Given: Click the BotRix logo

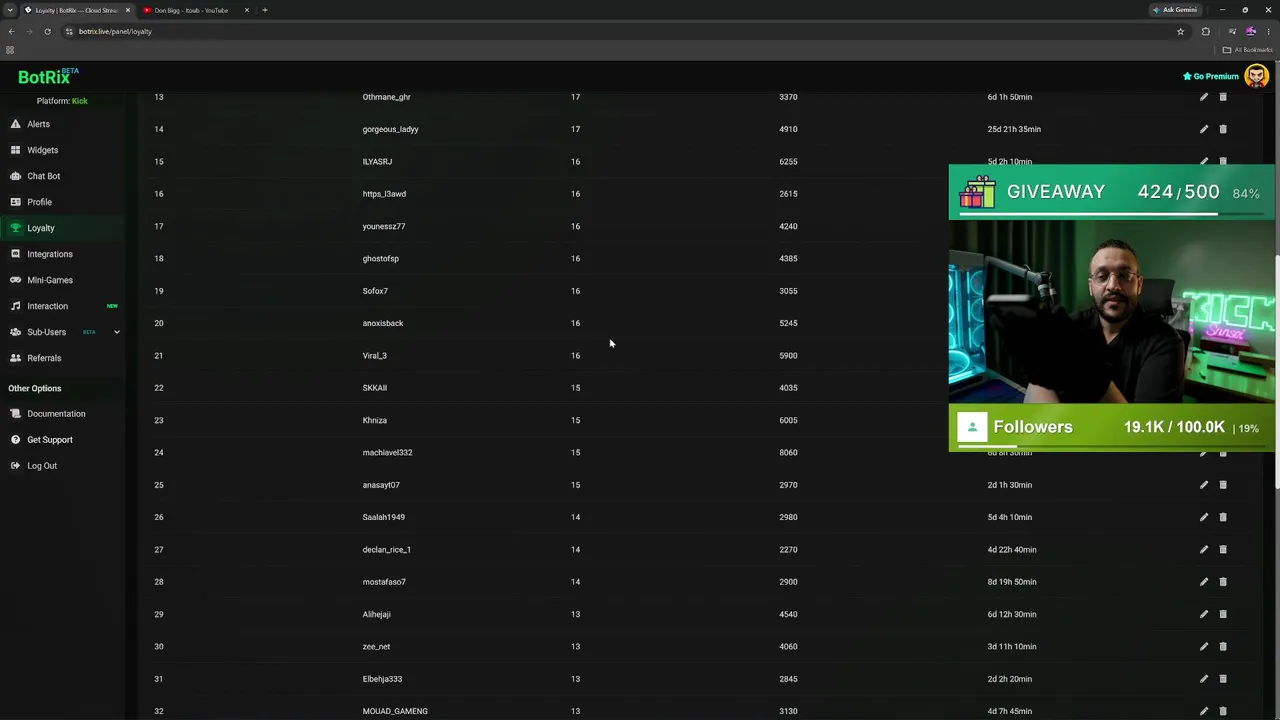Looking at the screenshot, I should [47, 77].
